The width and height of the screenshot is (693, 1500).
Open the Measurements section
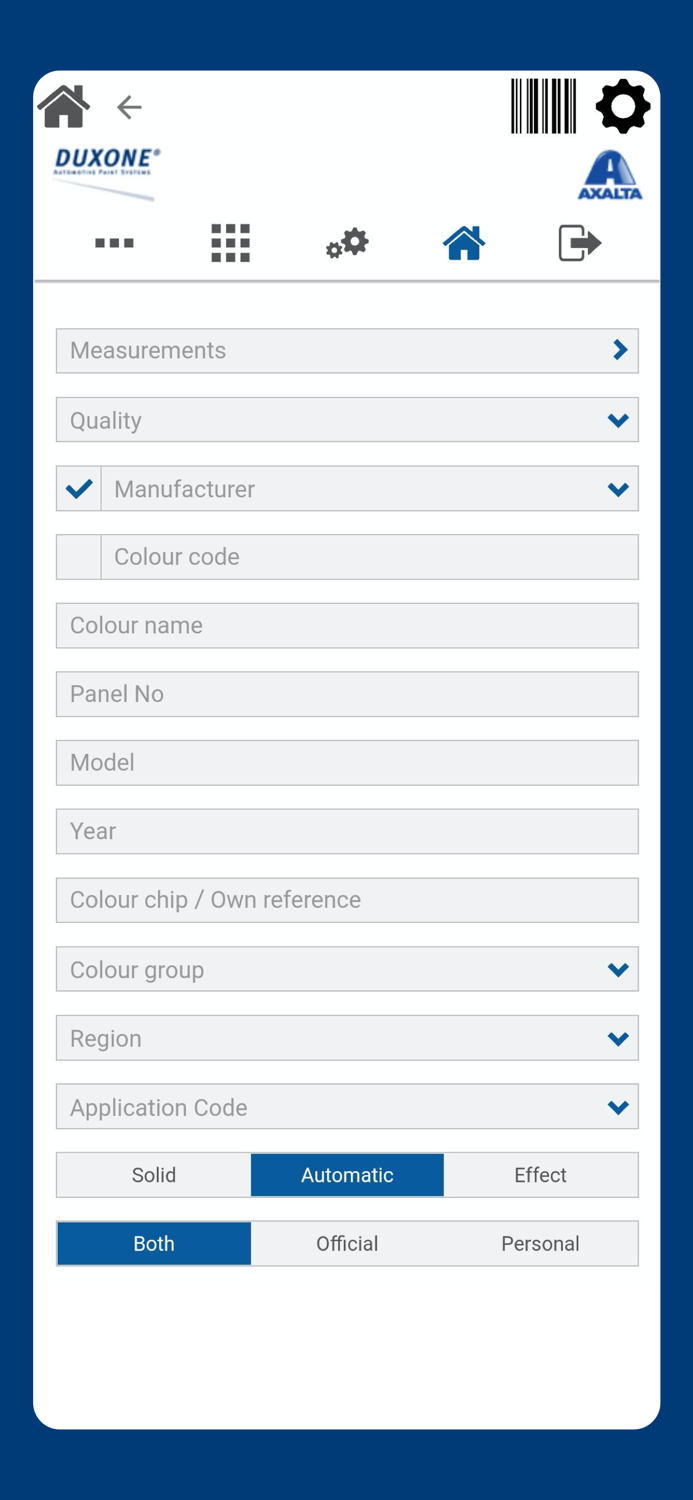347,351
